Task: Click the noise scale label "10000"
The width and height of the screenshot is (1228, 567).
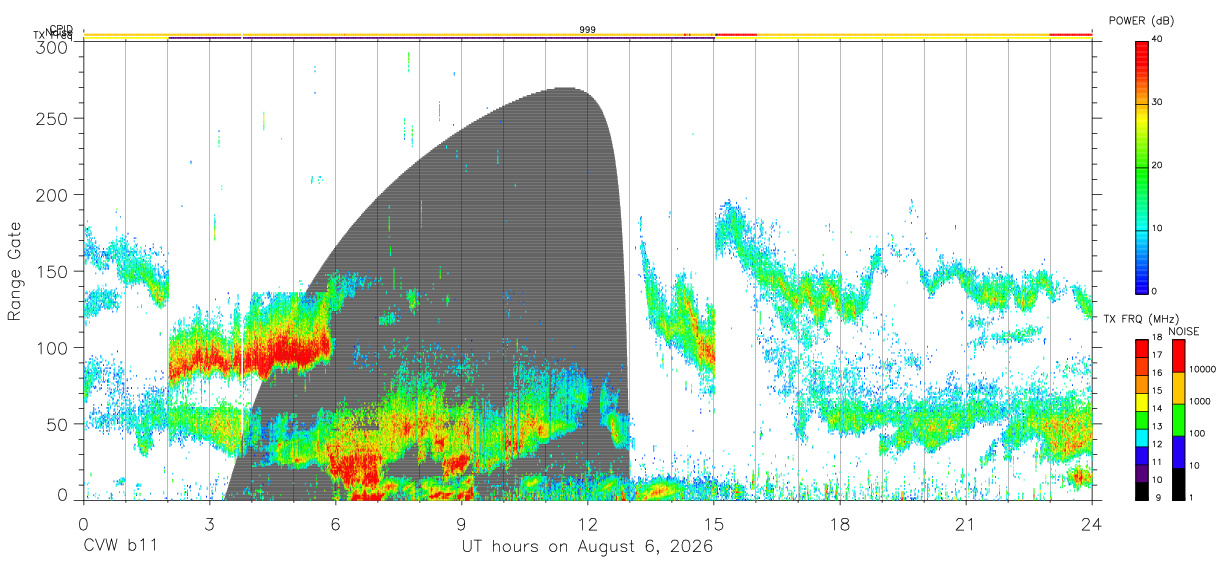Action: (x=1203, y=369)
